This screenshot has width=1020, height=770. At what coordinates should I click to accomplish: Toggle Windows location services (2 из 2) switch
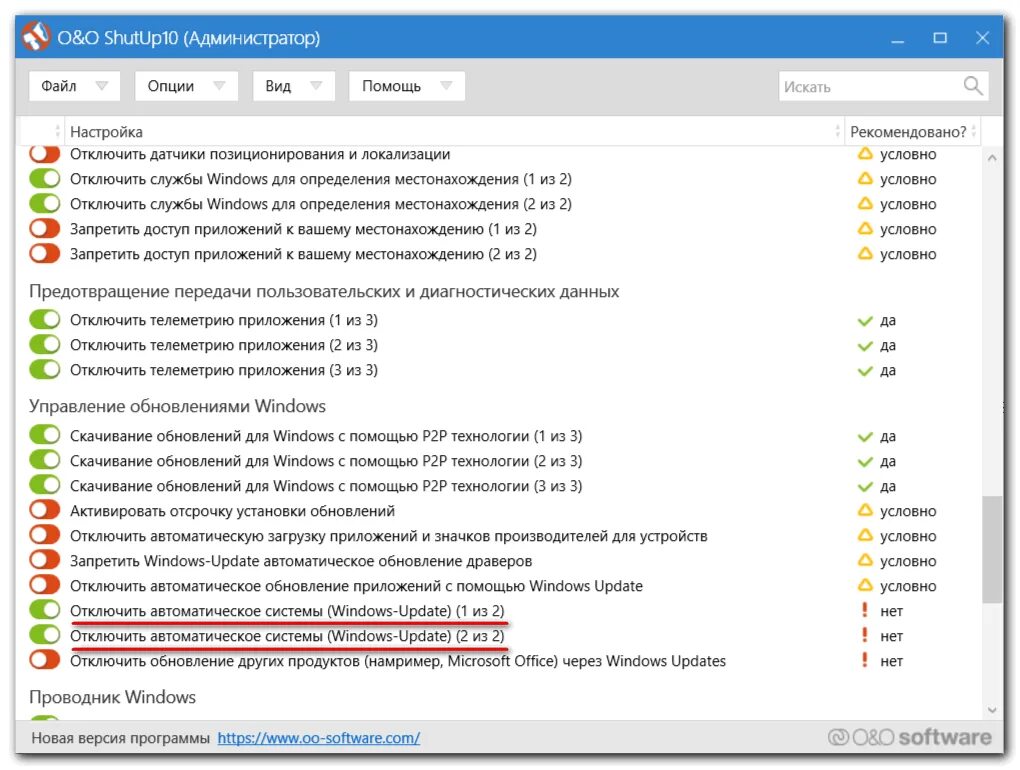(x=44, y=204)
